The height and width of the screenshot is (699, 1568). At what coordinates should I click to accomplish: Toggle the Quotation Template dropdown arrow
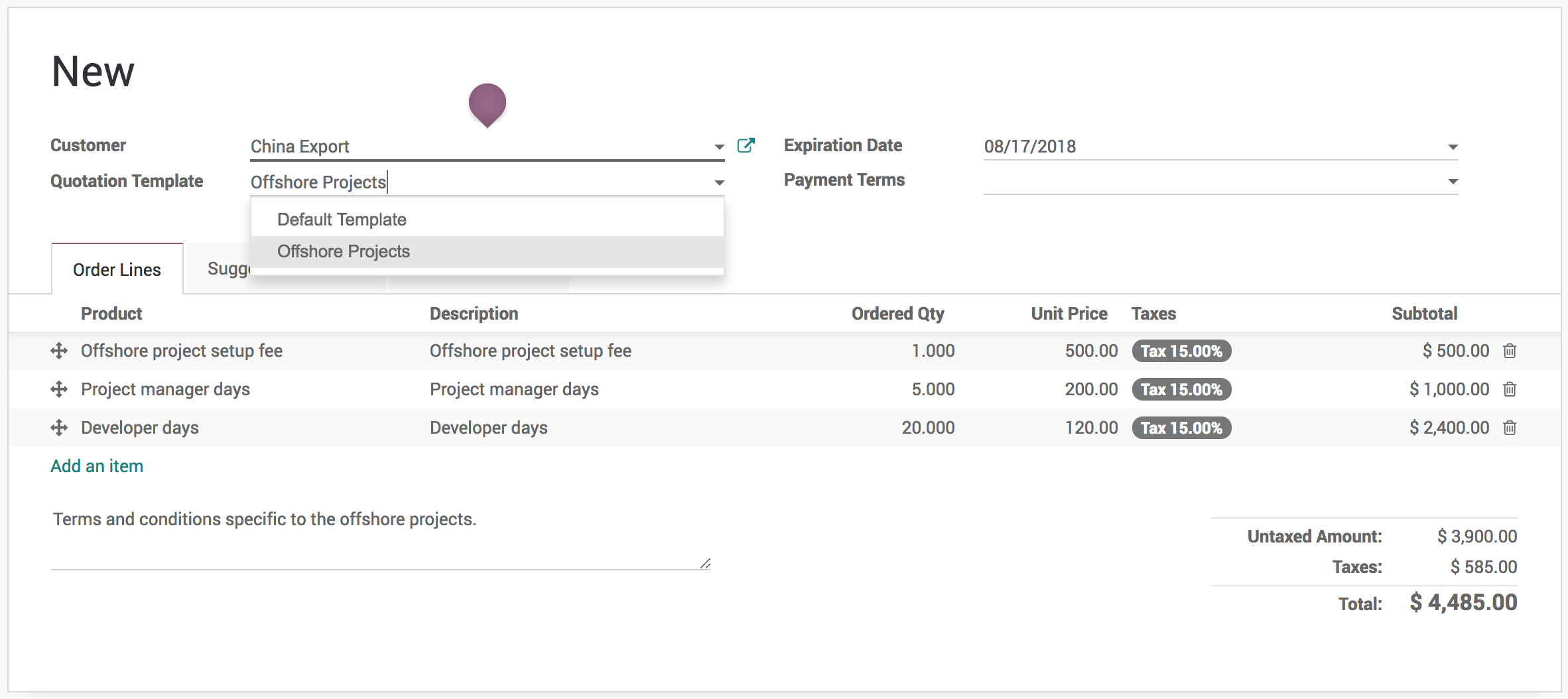[719, 183]
